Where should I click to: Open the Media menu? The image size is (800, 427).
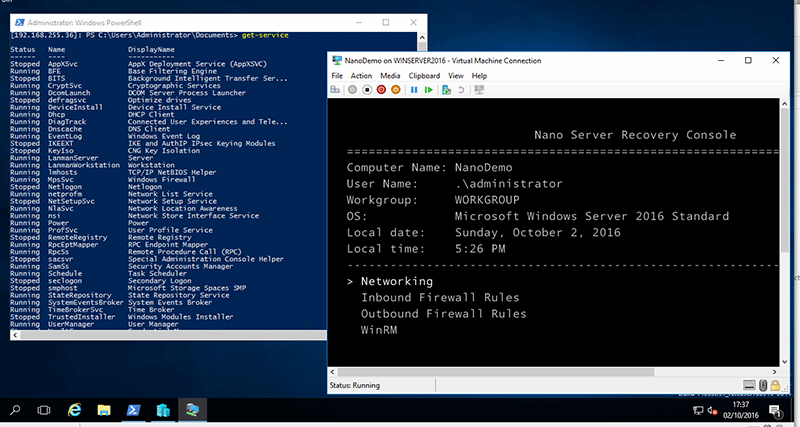tap(390, 76)
